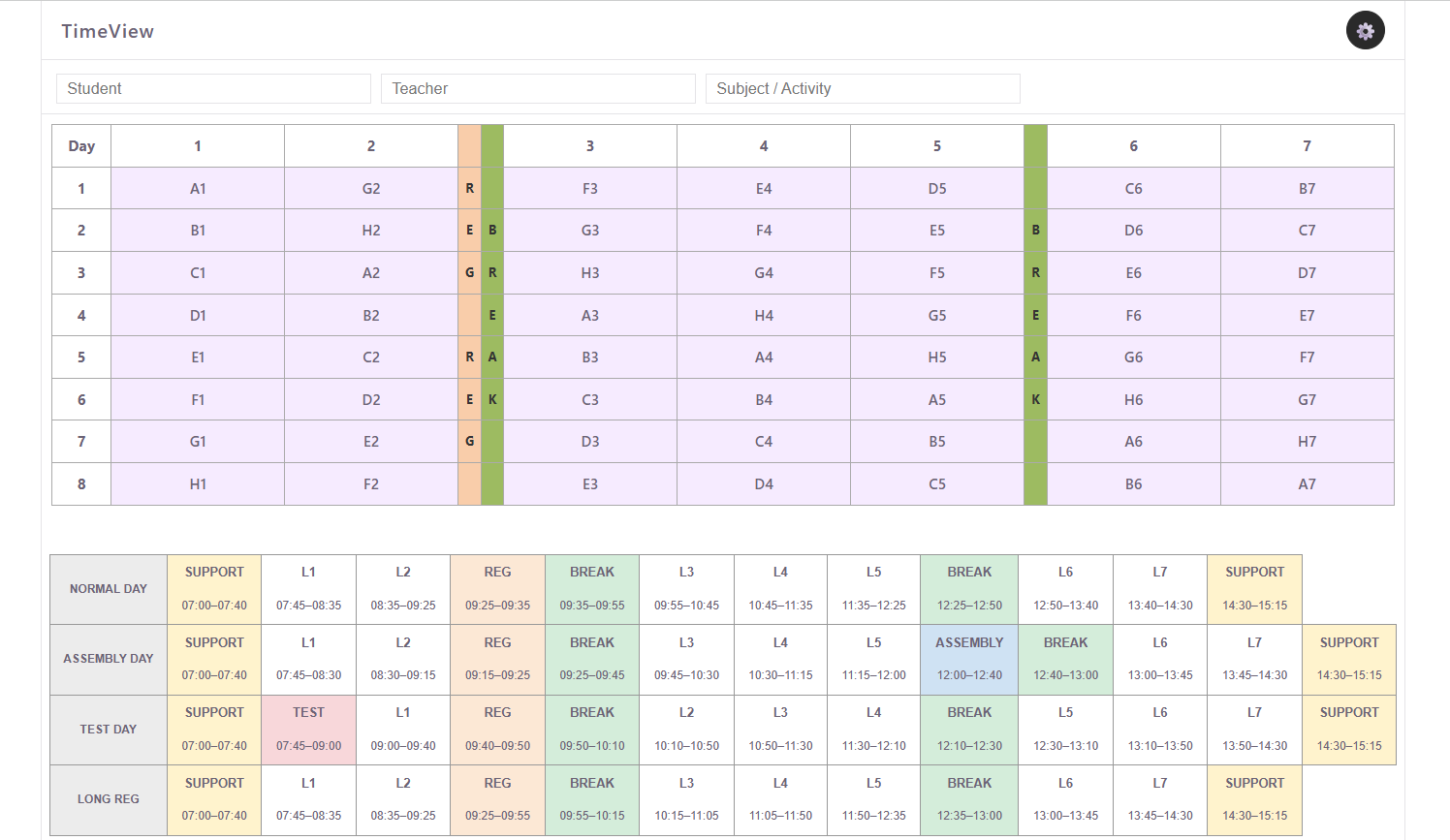Select cell H4 on day 4
Screen dimensions: 1450x840
[764, 315]
